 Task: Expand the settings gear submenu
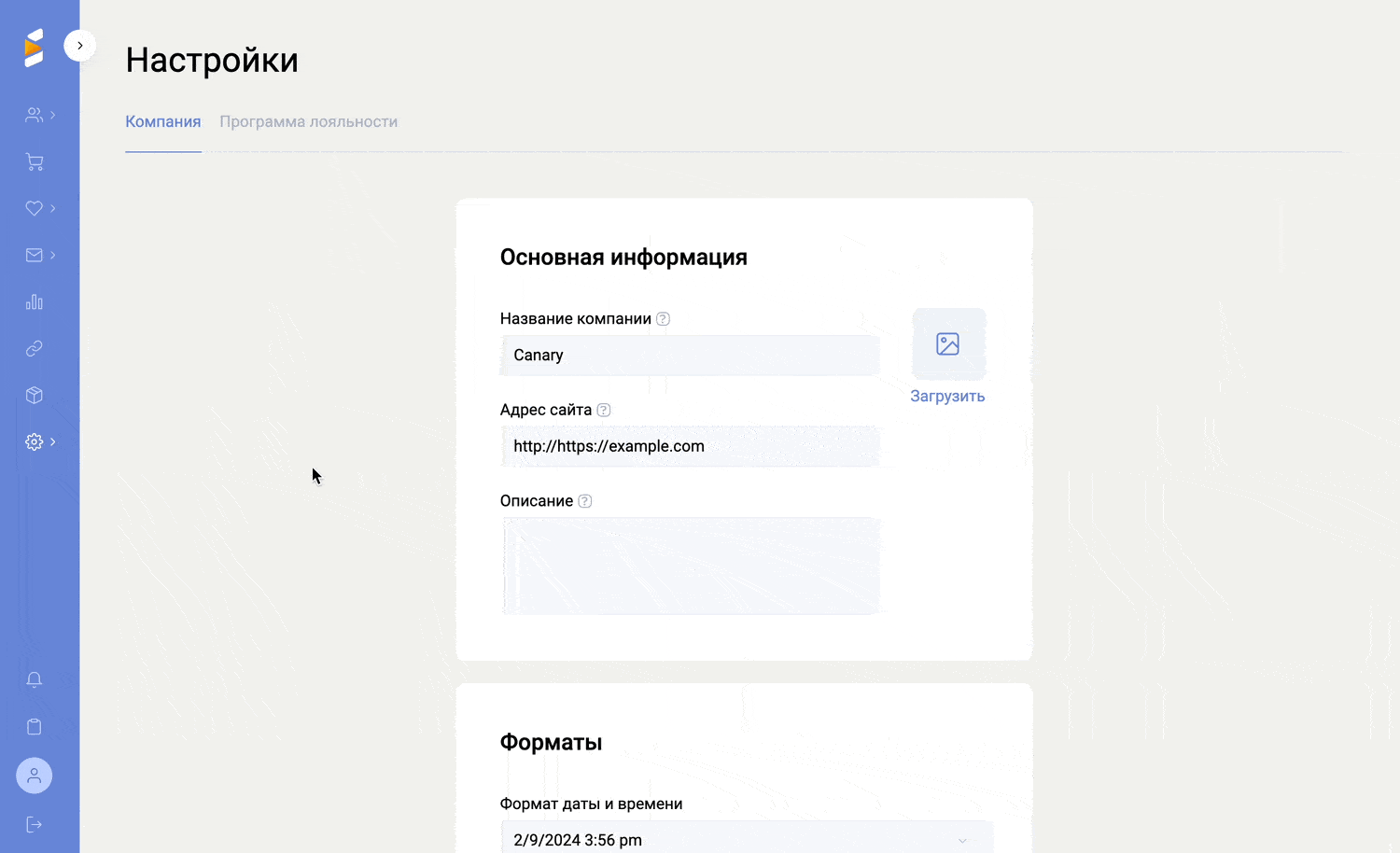coord(39,442)
